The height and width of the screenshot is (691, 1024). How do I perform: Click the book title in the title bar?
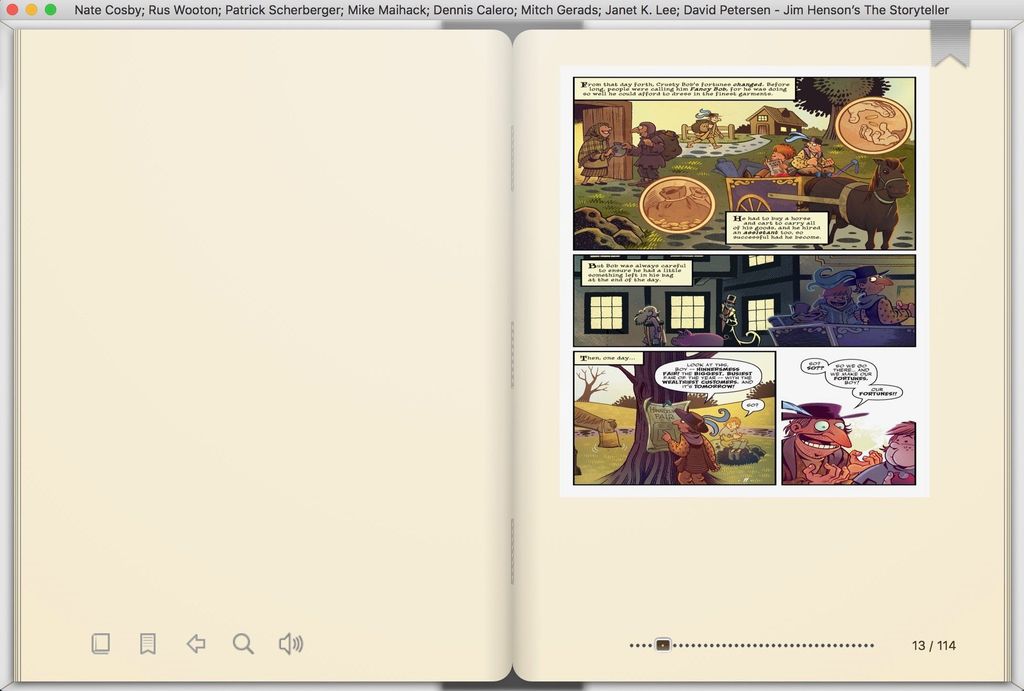click(511, 9)
